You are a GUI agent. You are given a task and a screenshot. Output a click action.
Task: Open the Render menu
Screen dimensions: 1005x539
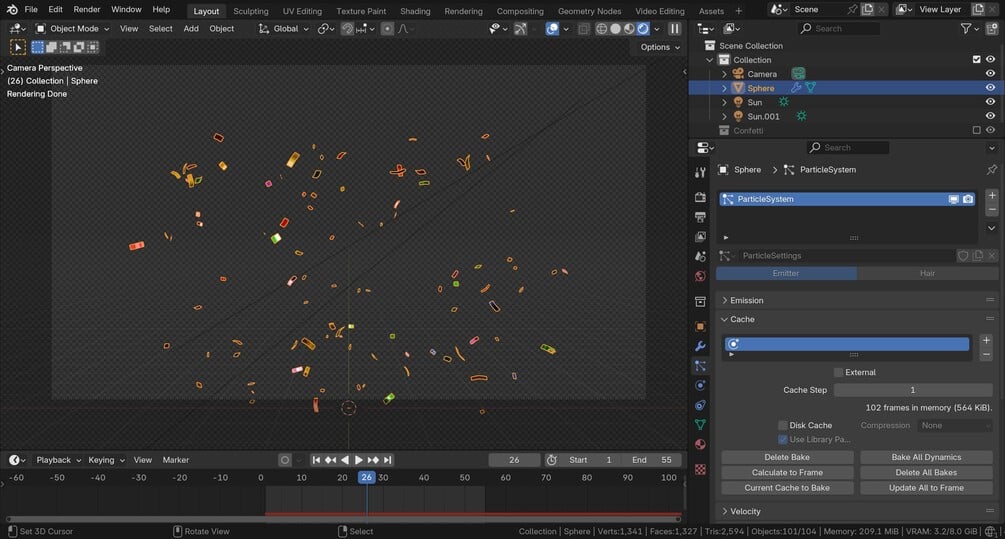pos(87,9)
